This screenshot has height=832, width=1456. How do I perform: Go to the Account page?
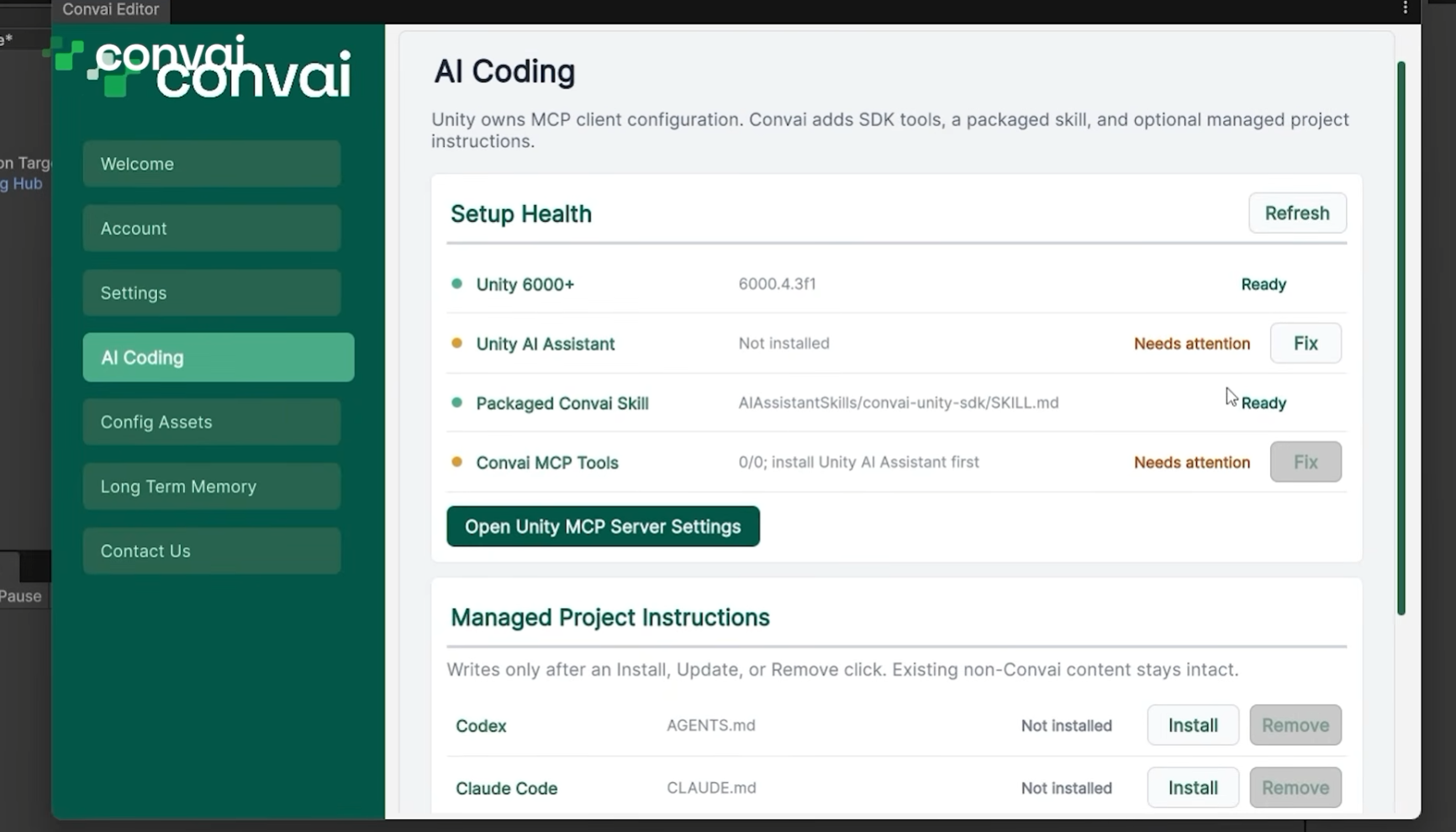212,229
